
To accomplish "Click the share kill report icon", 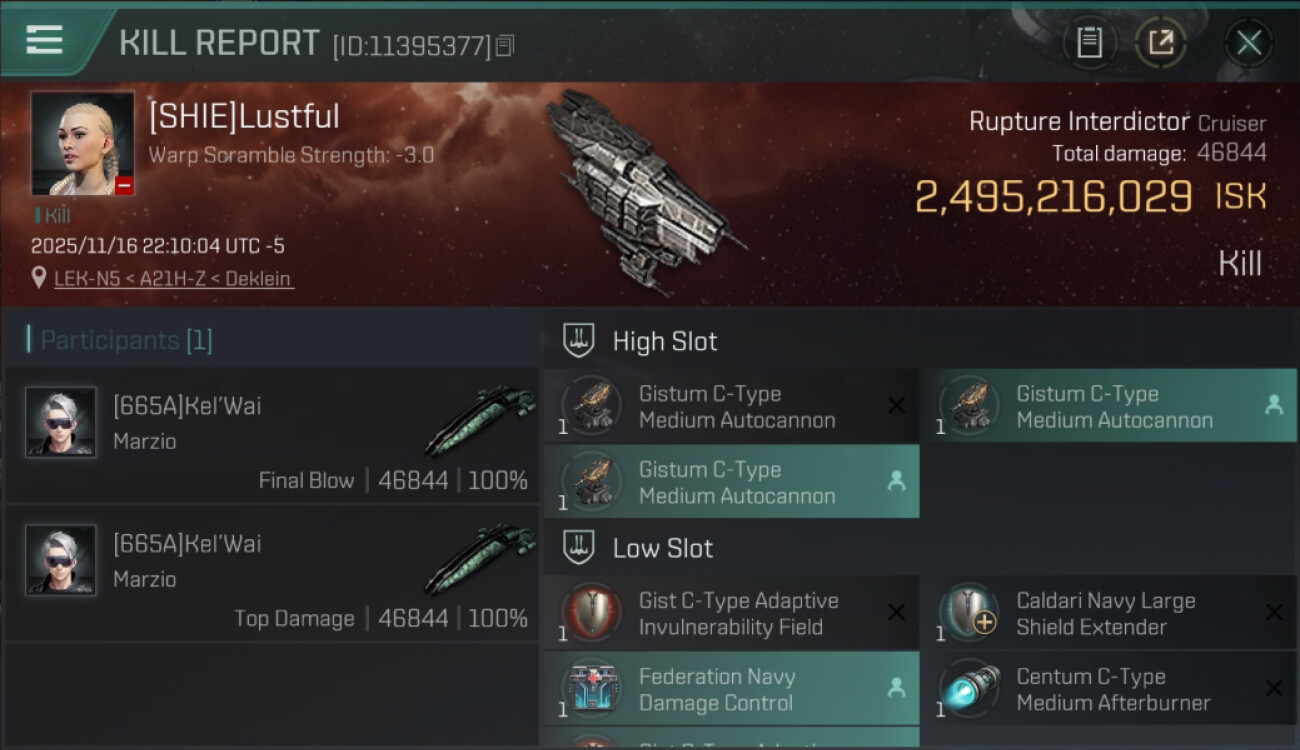I will point(1161,43).
